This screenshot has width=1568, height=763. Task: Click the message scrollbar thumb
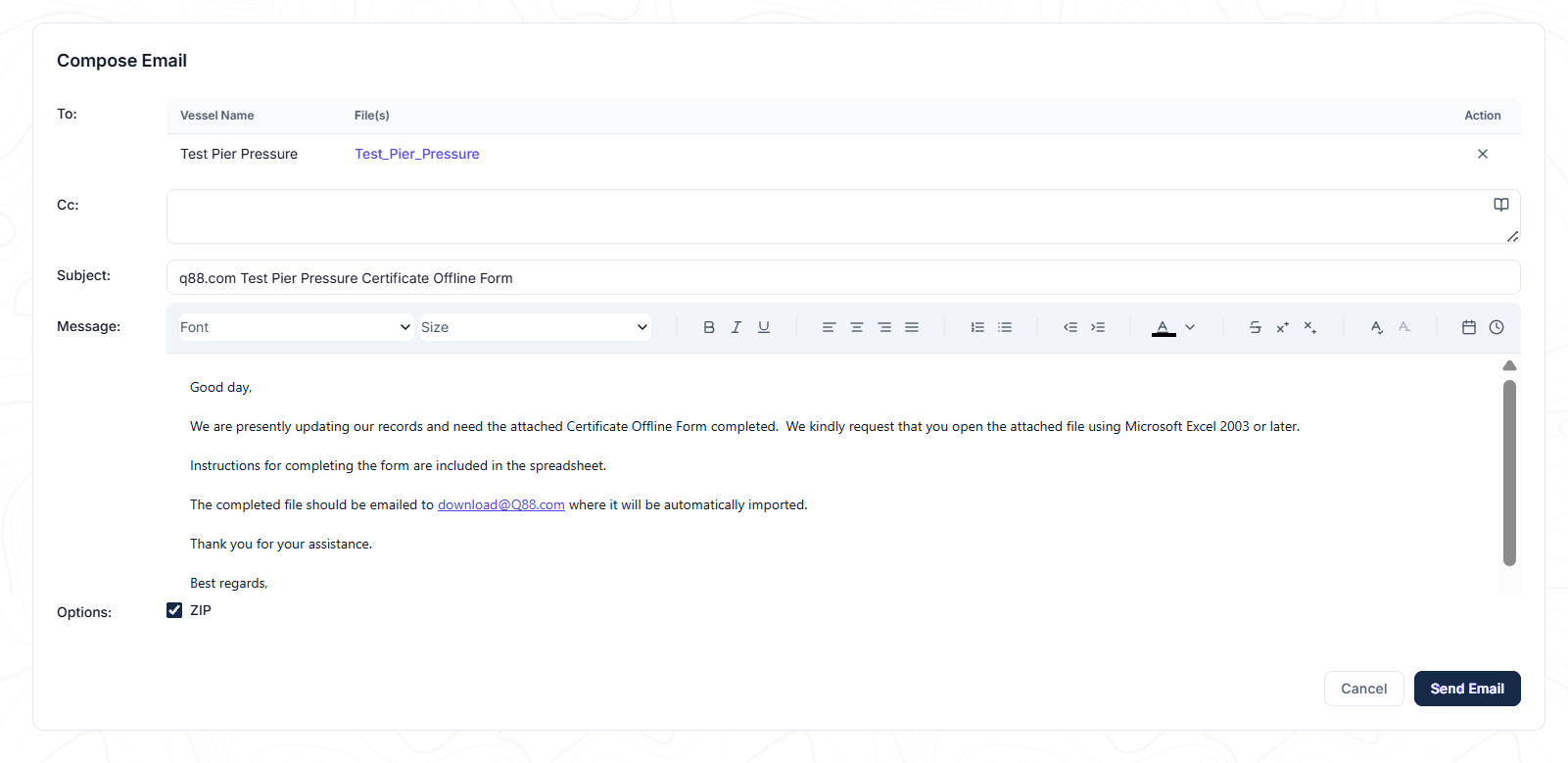tap(1509, 473)
